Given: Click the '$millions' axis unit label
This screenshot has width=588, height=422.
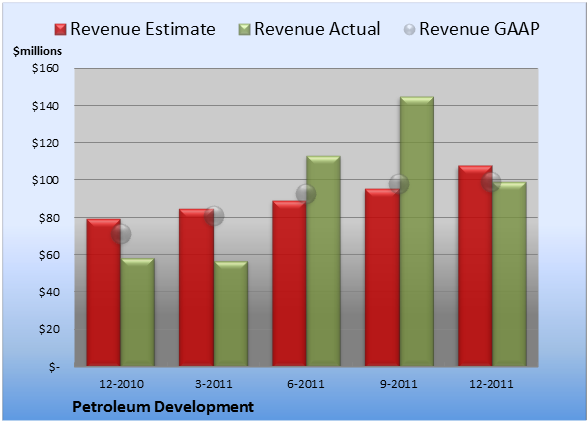Looking at the screenshot, I should pyautogui.click(x=37, y=51).
